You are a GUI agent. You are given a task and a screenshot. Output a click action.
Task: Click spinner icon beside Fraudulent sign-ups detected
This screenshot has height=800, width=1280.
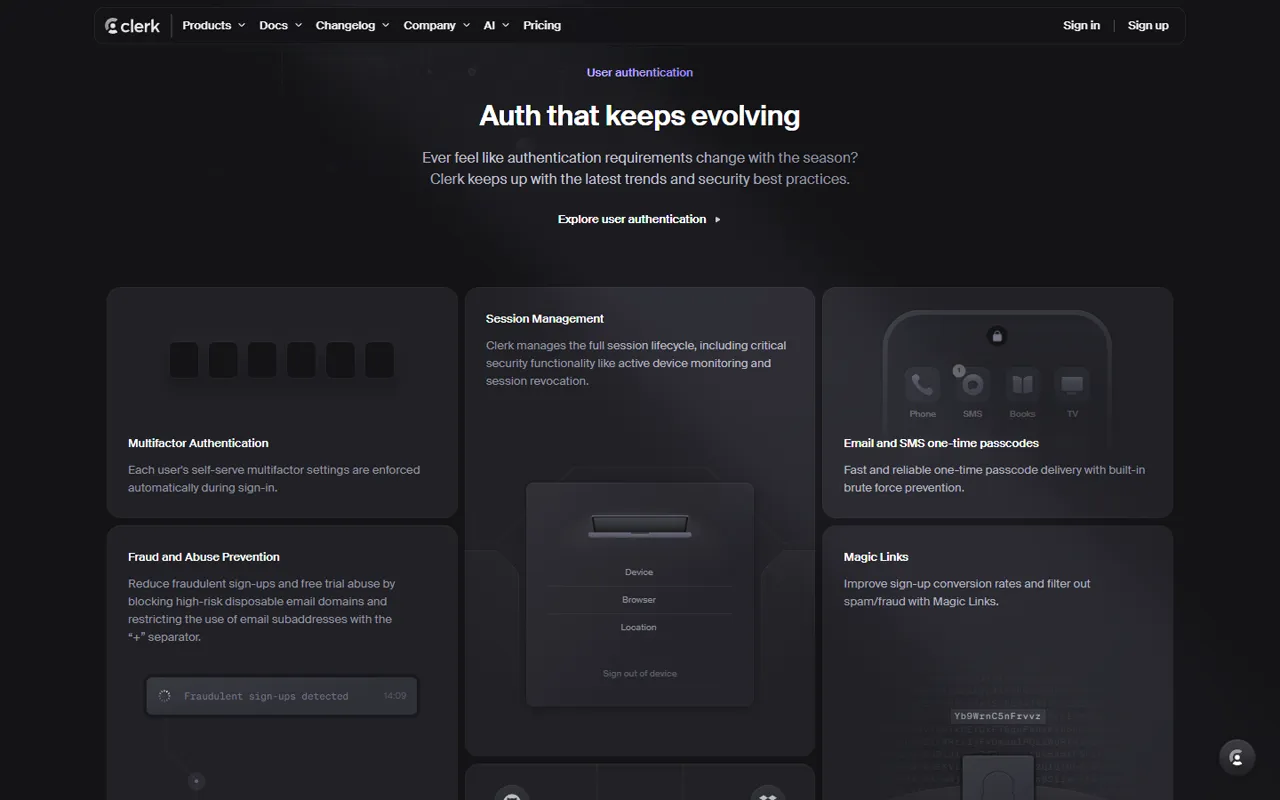pos(165,696)
